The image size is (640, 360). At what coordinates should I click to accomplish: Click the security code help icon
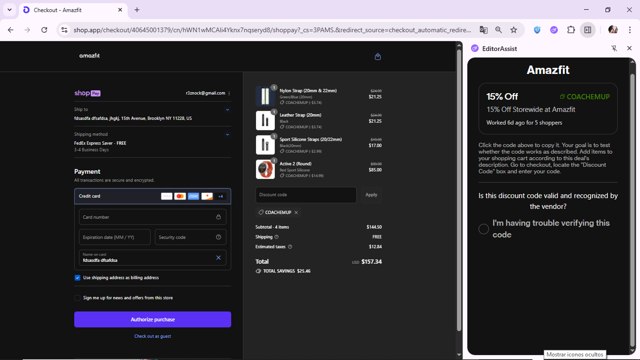pos(218,237)
